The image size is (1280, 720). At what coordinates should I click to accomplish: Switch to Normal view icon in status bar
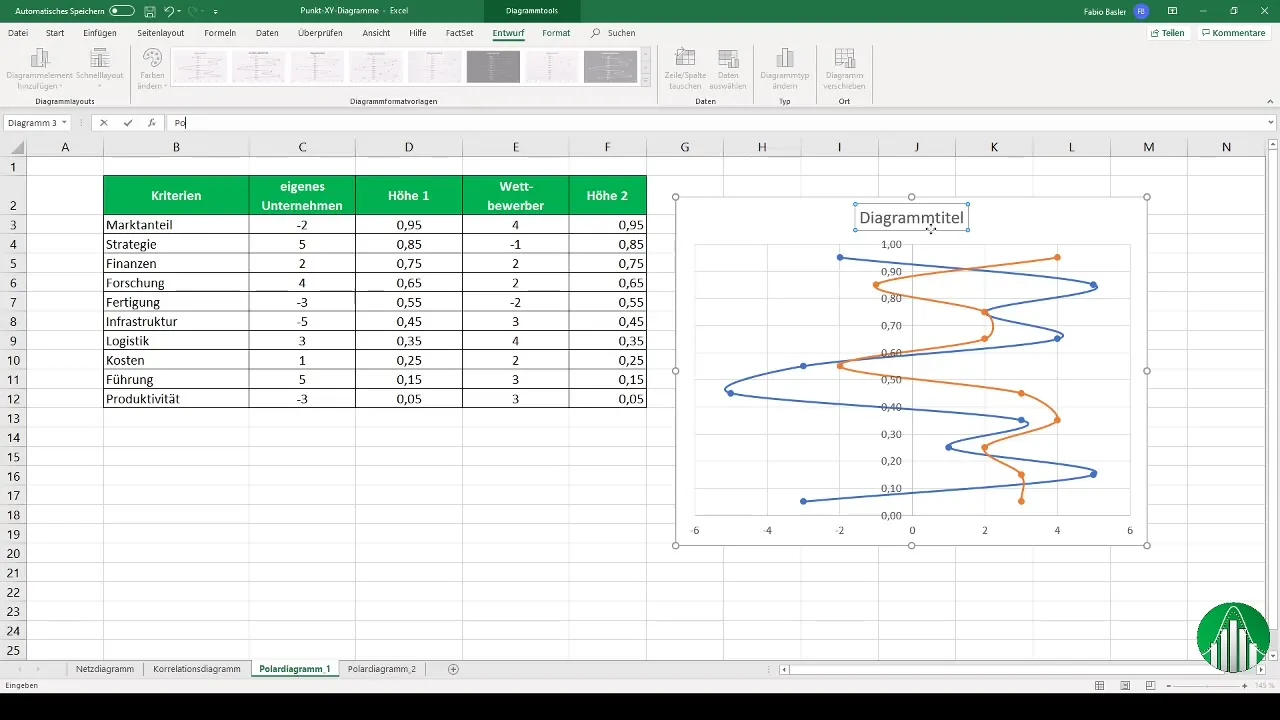click(x=1100, y=685)
